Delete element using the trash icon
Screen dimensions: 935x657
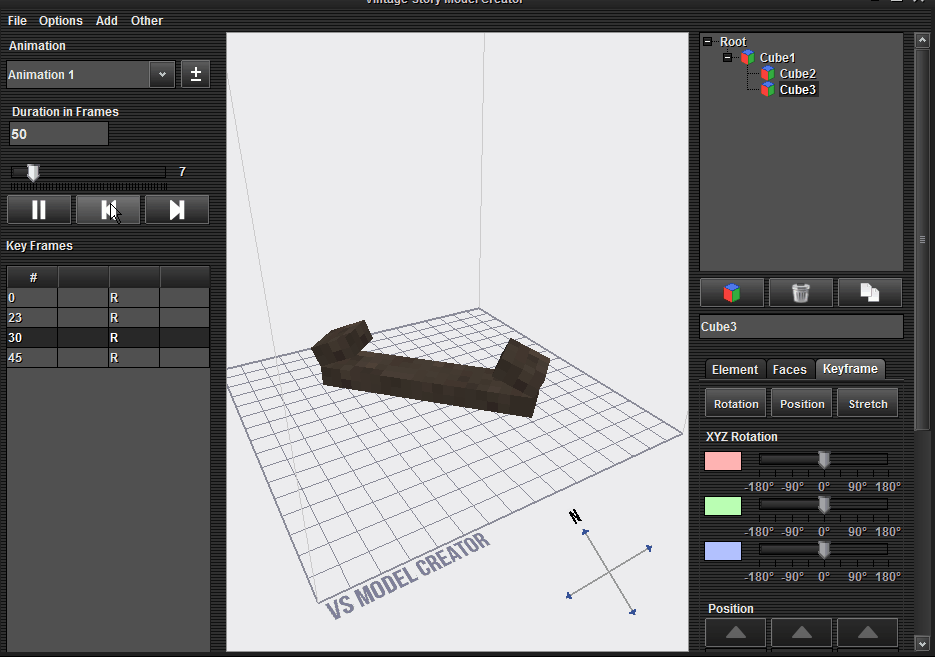tap(800, 293)
